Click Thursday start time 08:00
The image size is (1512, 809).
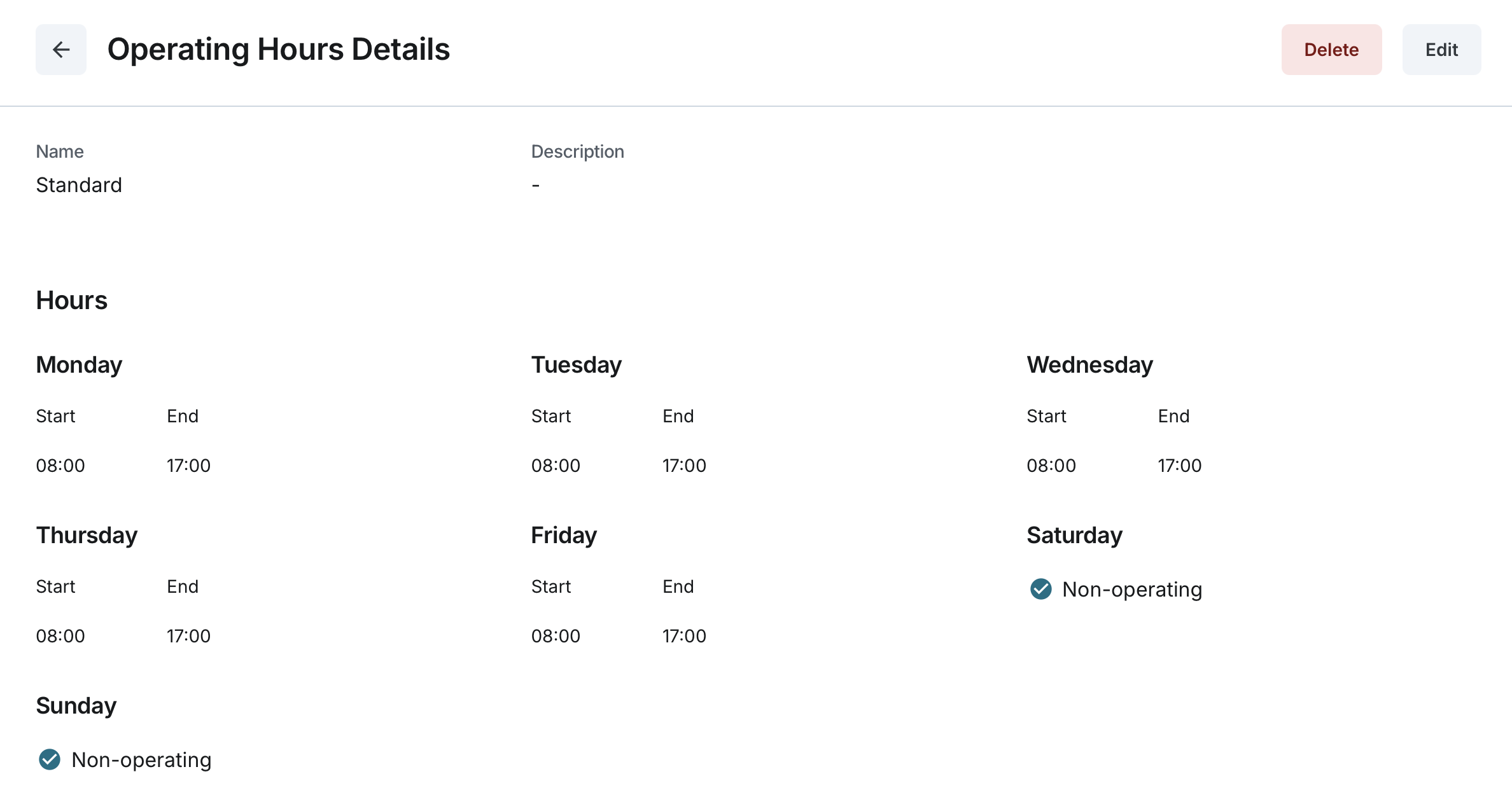click(x=60, y=636)
